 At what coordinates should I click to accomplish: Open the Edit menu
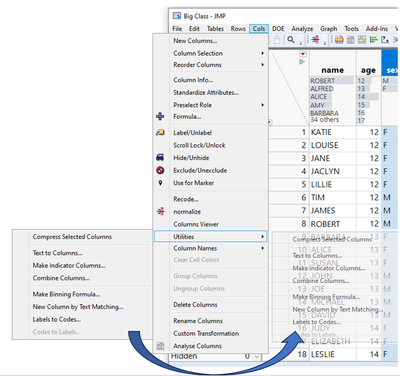point(194,29)
